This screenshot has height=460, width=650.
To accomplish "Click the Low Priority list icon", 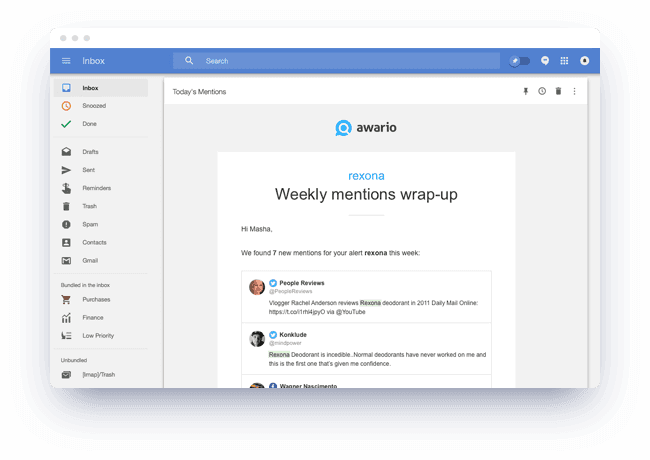I will pos(66,336).
